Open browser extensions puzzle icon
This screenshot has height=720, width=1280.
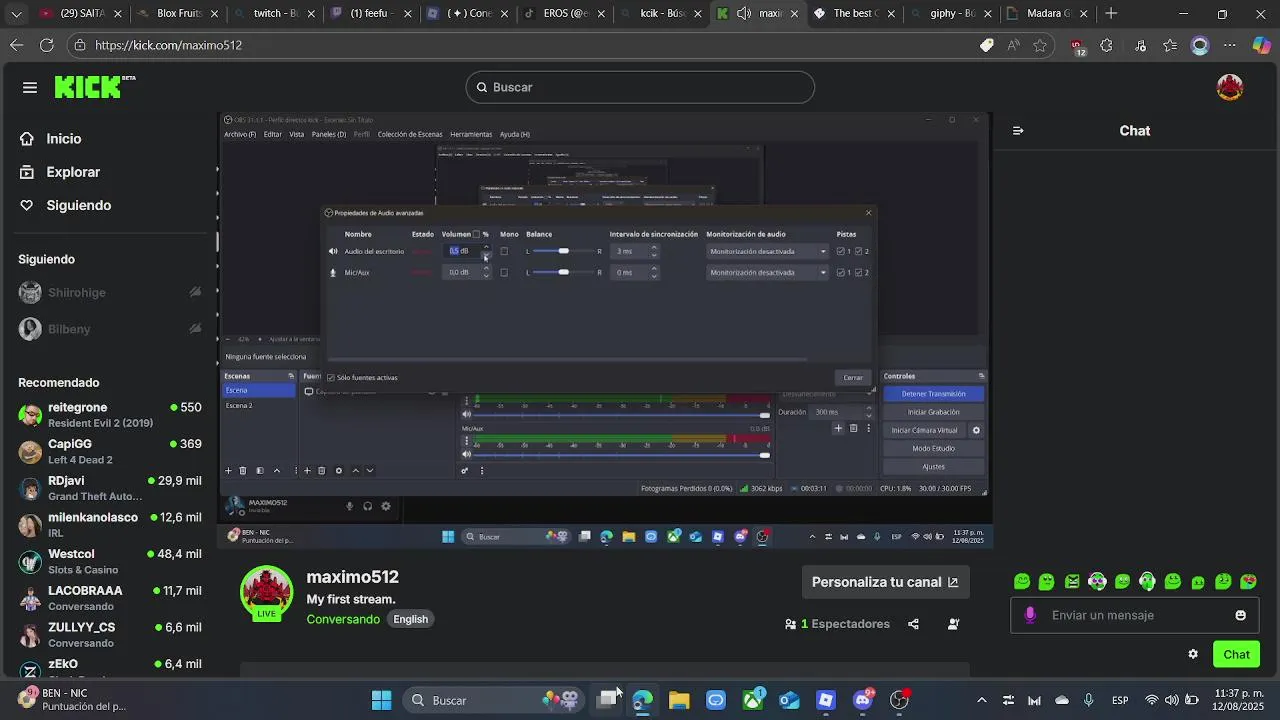(1106, 45)
